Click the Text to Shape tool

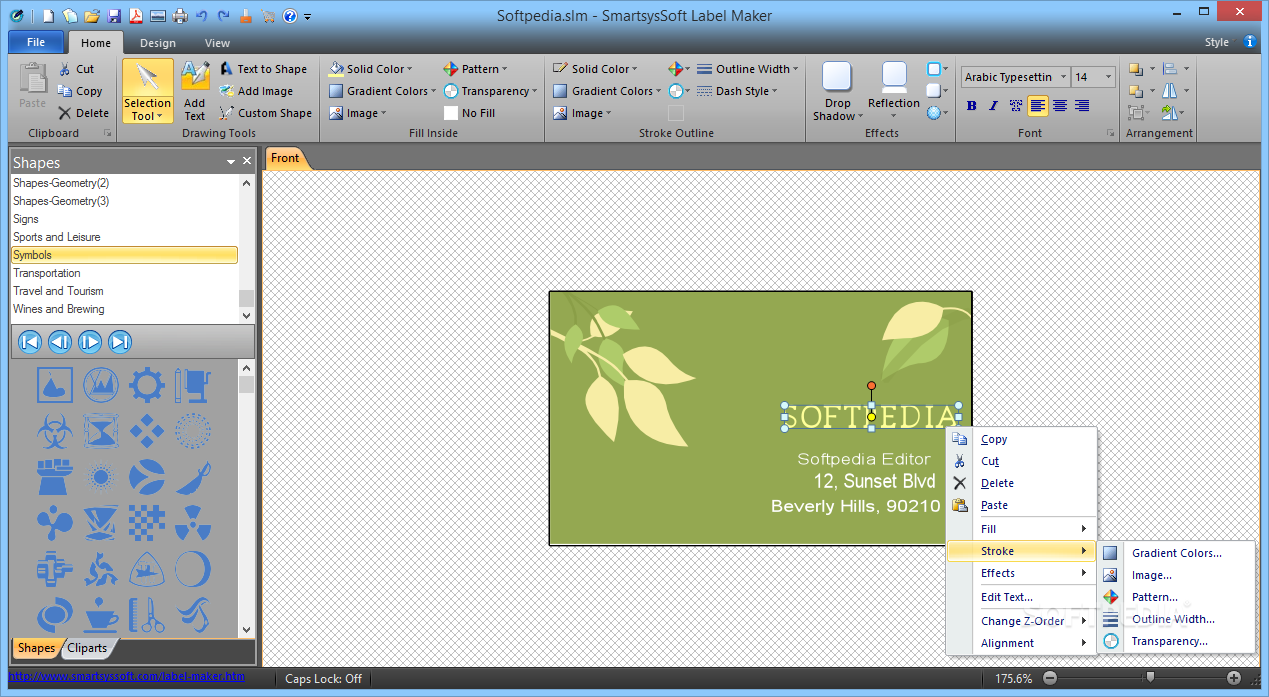pyautogui.click(x=263, y=69)
